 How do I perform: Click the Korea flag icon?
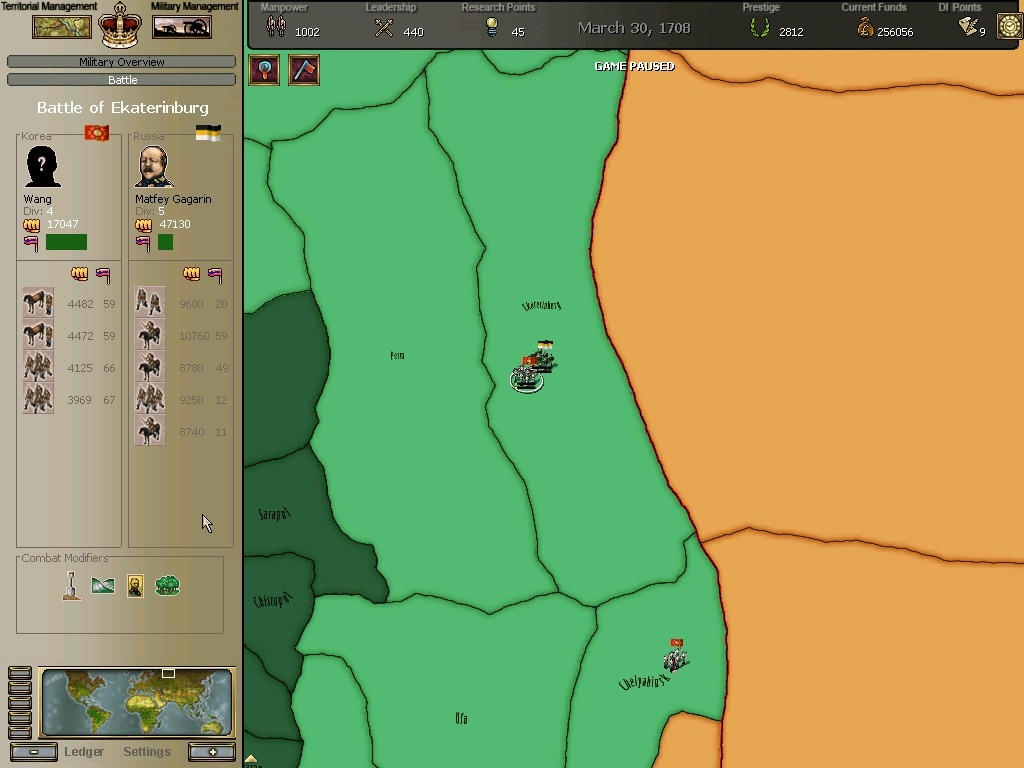tap(97, 133)
